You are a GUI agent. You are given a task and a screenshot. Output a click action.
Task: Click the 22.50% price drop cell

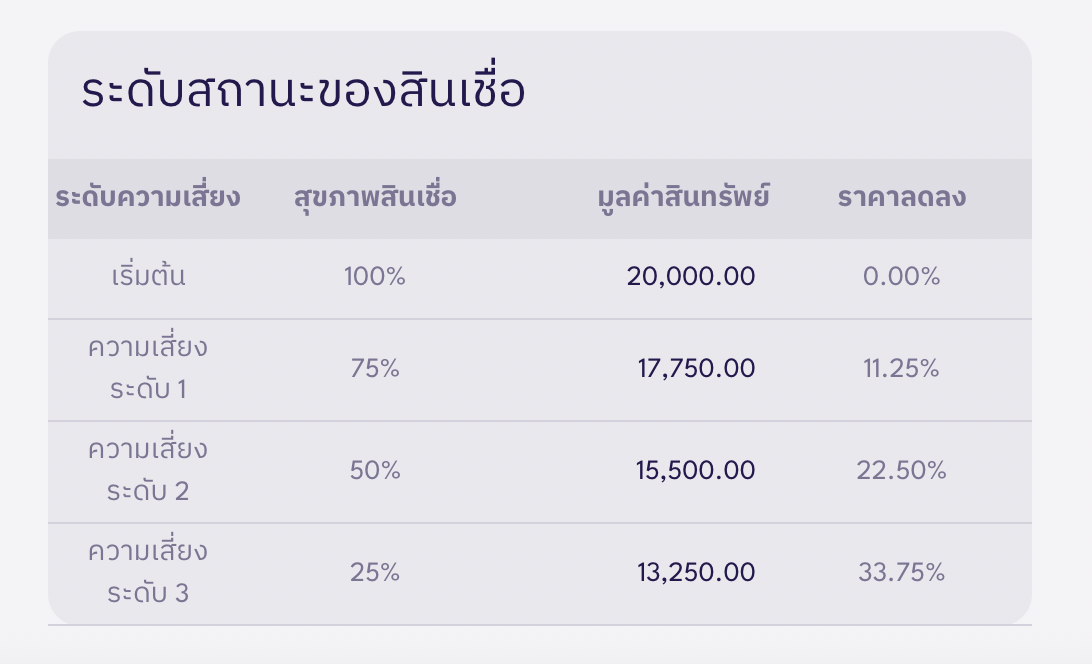901,470
